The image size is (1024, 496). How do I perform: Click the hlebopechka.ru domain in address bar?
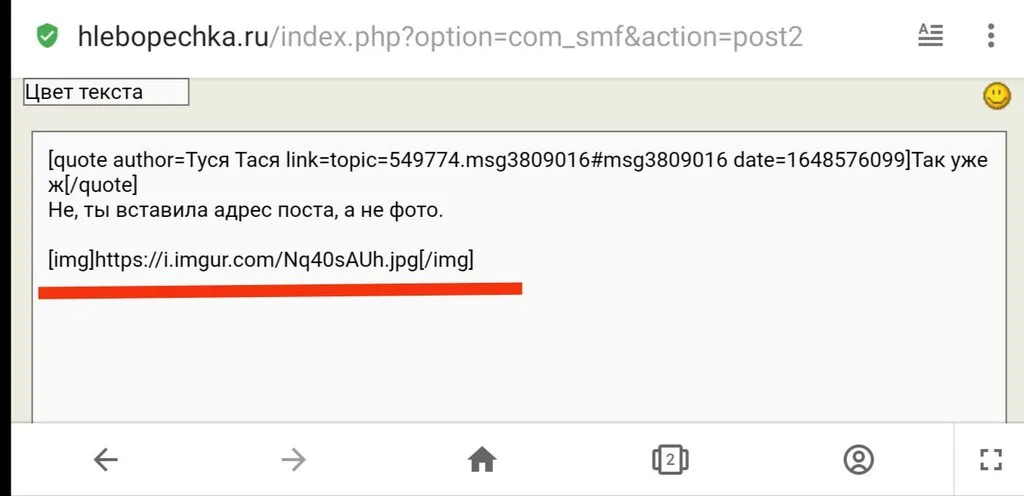tap(172, 37)
